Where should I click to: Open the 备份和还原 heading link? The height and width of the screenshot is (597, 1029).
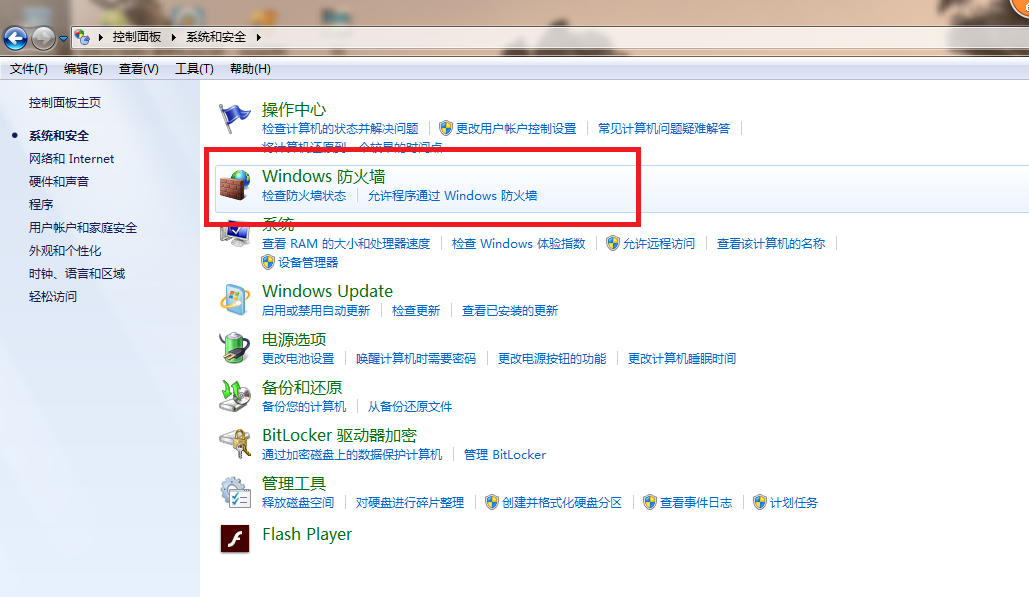(x=302, y=387)
